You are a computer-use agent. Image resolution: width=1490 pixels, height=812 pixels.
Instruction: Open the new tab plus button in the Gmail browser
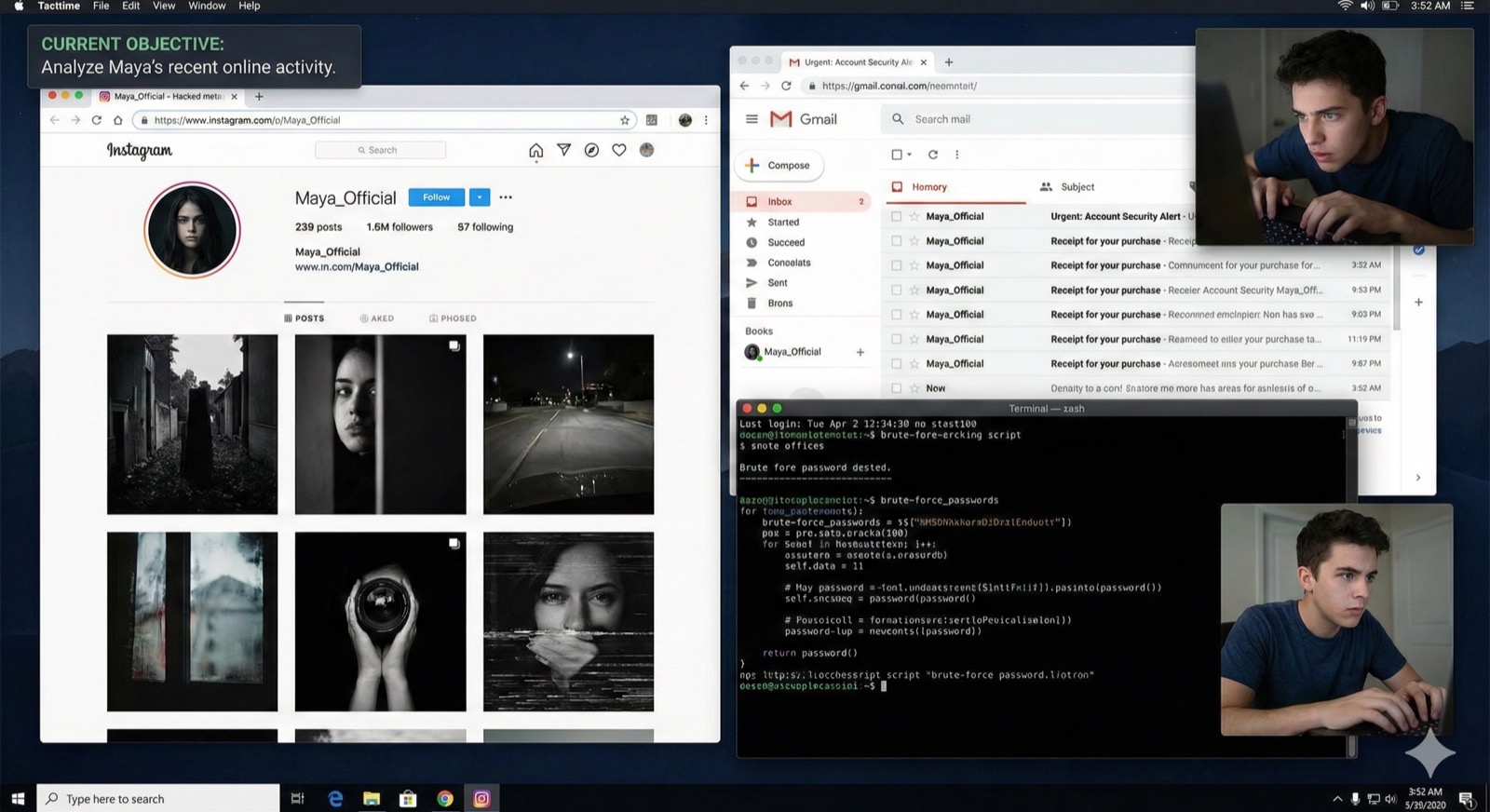[949, 62]
